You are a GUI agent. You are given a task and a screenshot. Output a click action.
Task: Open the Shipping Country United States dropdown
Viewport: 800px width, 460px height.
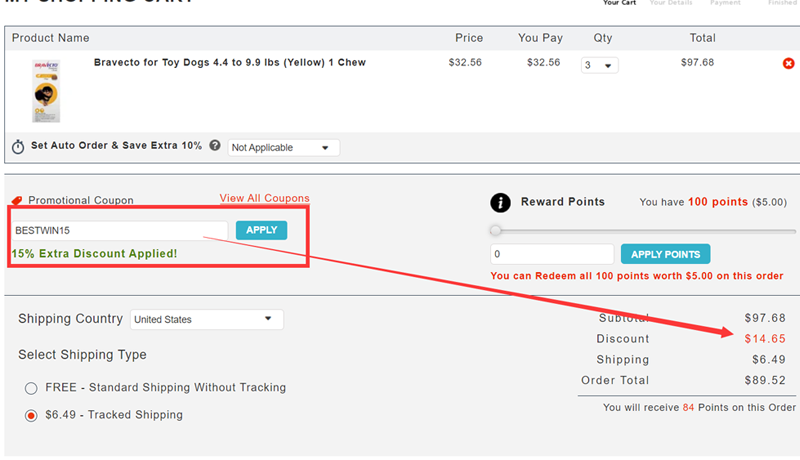point(207,319)
